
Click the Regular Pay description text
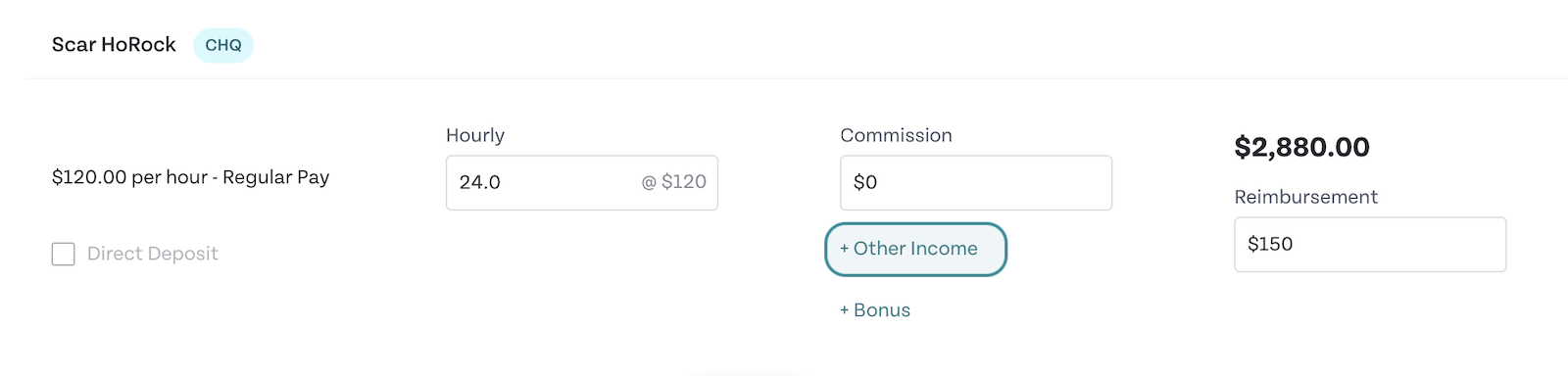pos(275,177)
